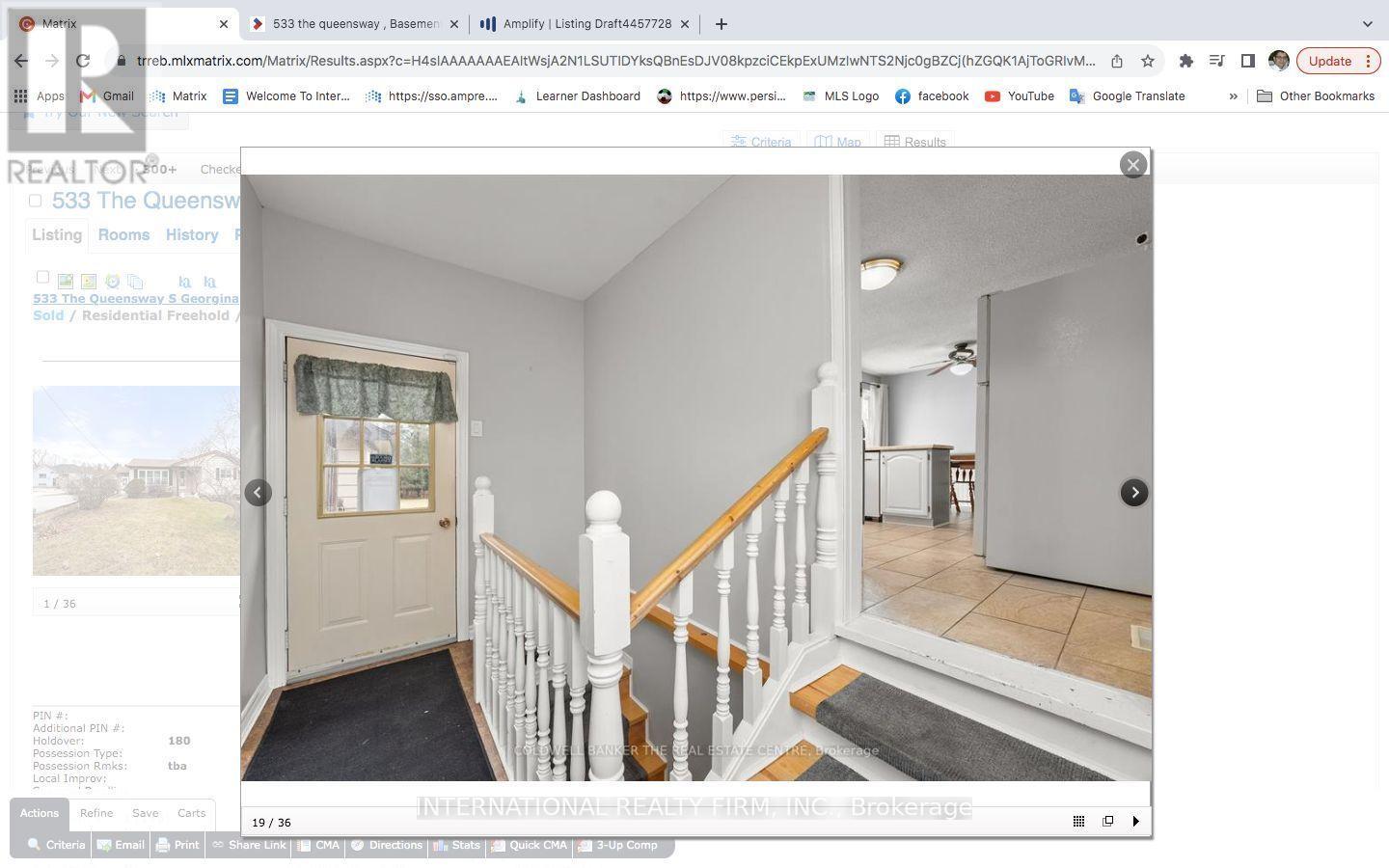
Task: Toggle the Chrome side panel
Action: point(1248,61)
